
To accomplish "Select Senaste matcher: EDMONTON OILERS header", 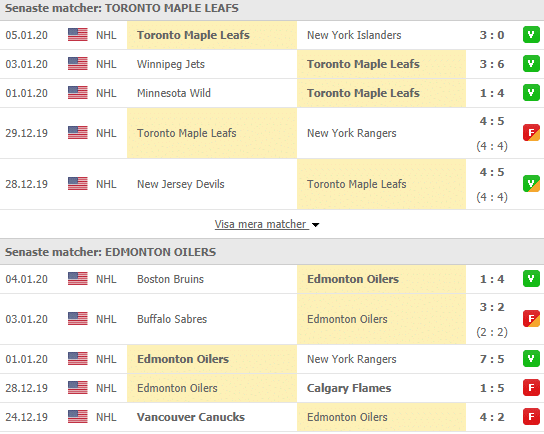I will pos(110,252).
